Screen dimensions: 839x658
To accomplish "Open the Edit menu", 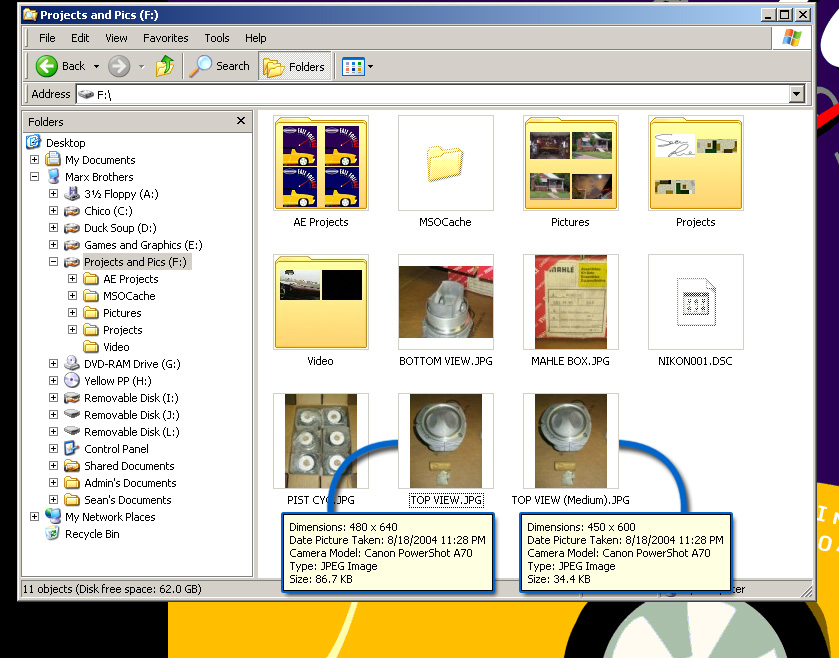I will pyautogui.click(x=80, y=38).
